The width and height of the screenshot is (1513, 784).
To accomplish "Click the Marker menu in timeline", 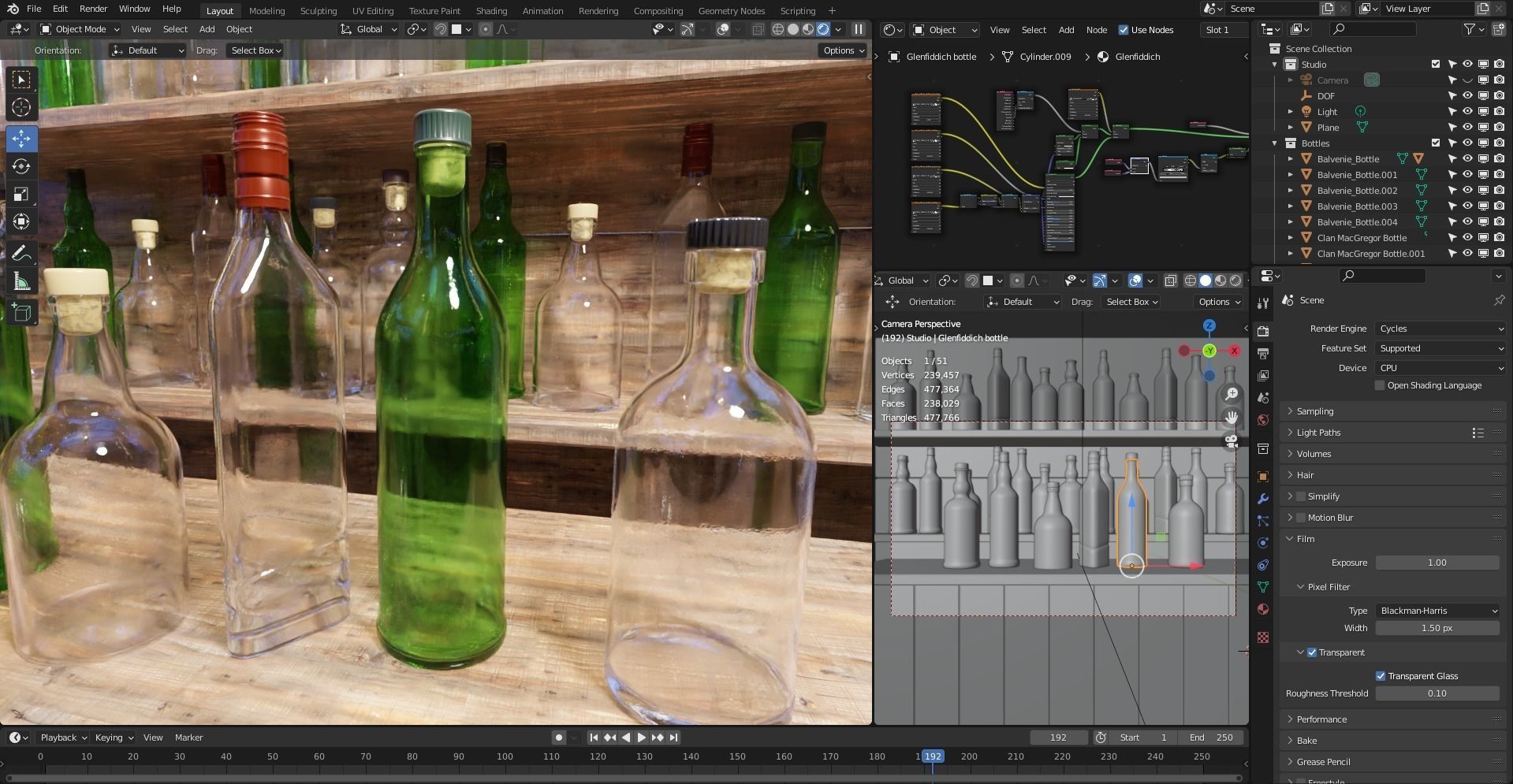I will [x=188, y=738].
